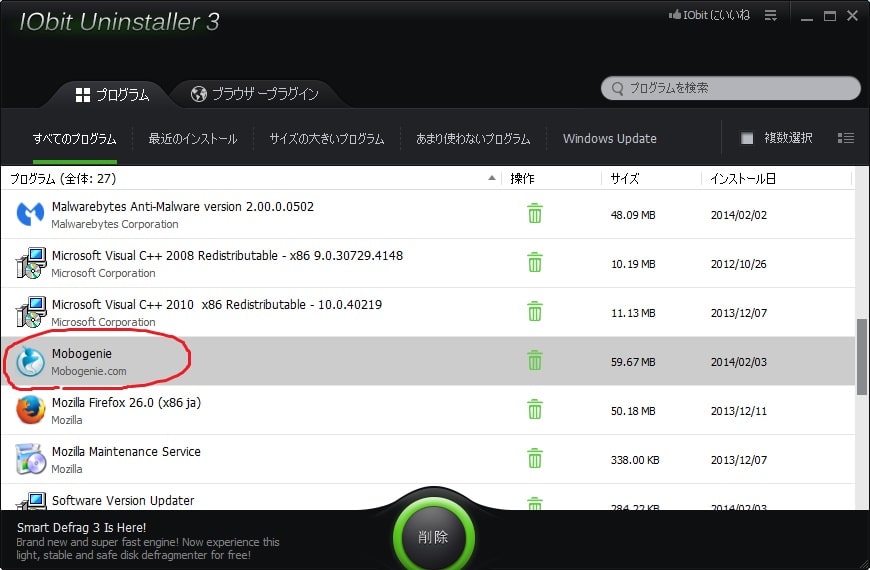Click trash icon for Mozilla Maintenance Service

click(x=535, y=458)
